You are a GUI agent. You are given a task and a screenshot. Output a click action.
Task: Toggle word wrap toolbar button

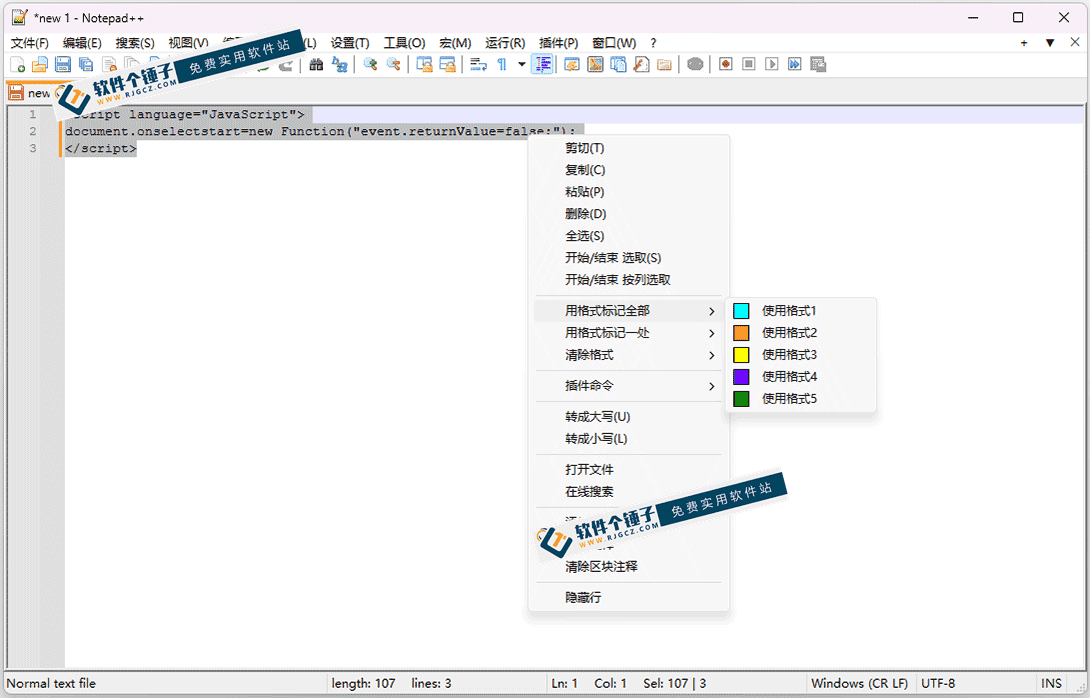[x=478, y=65]
